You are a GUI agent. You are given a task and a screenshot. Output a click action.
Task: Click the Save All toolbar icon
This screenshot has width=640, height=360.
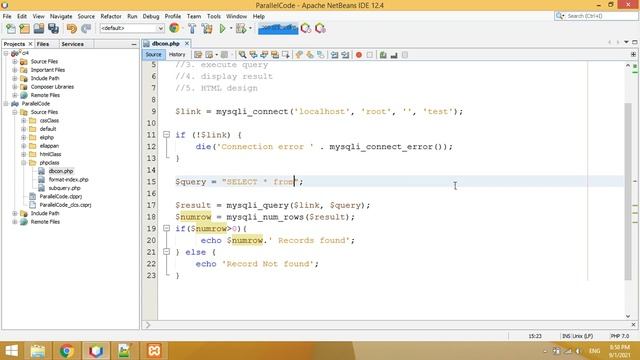[53, 28]
